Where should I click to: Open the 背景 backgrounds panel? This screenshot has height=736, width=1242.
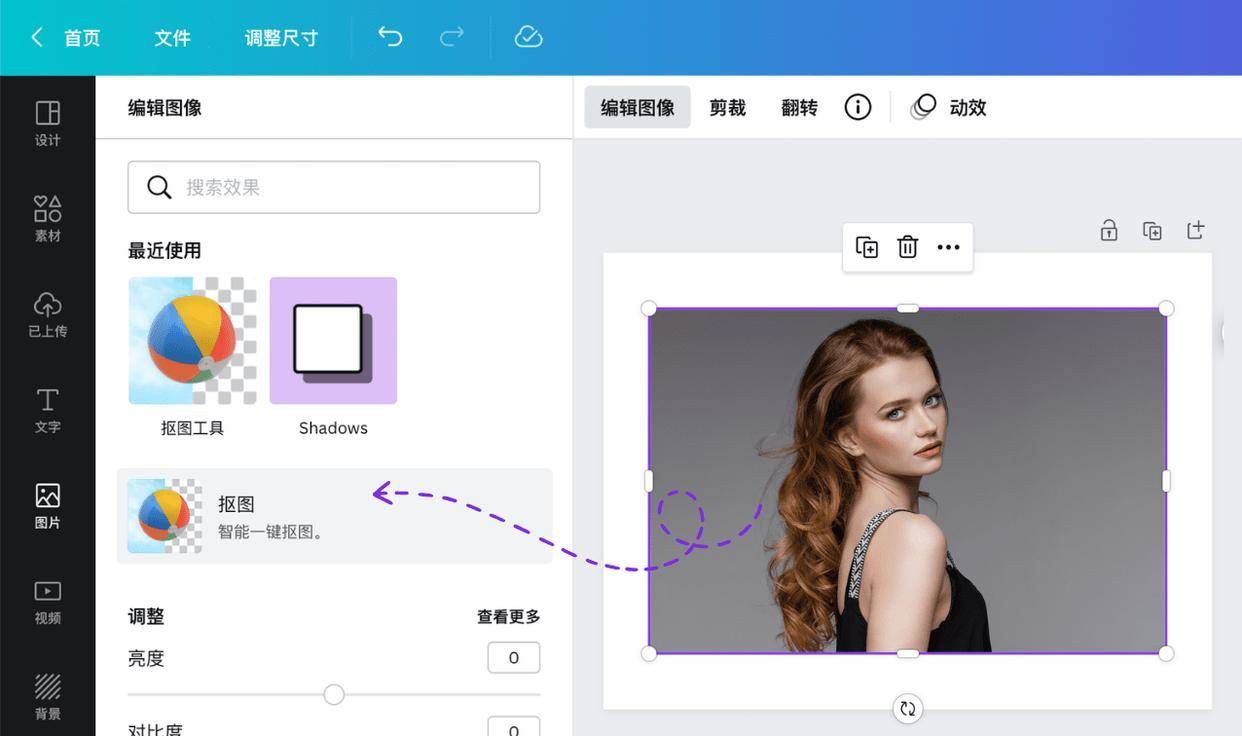pyautogui.click(x=47, y=697)
